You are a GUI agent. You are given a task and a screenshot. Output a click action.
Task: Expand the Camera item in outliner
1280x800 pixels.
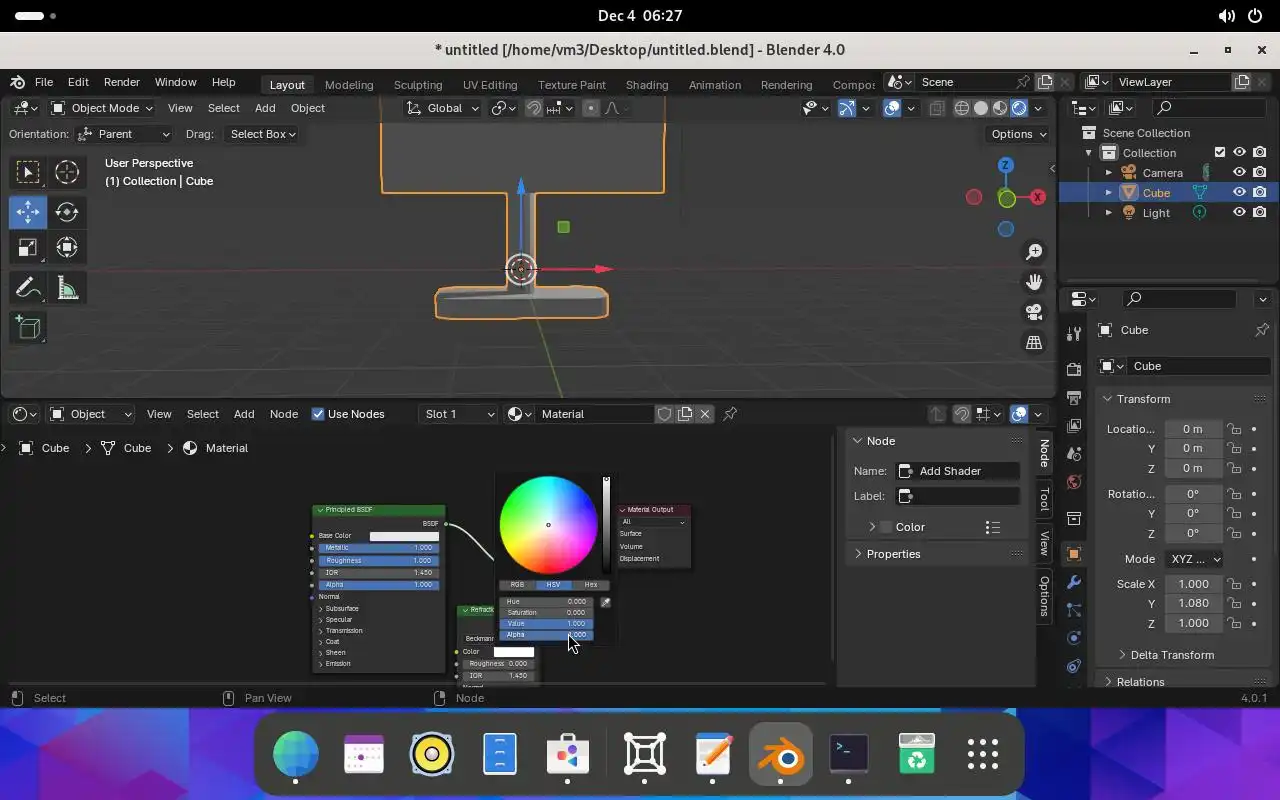(1108, 173)
